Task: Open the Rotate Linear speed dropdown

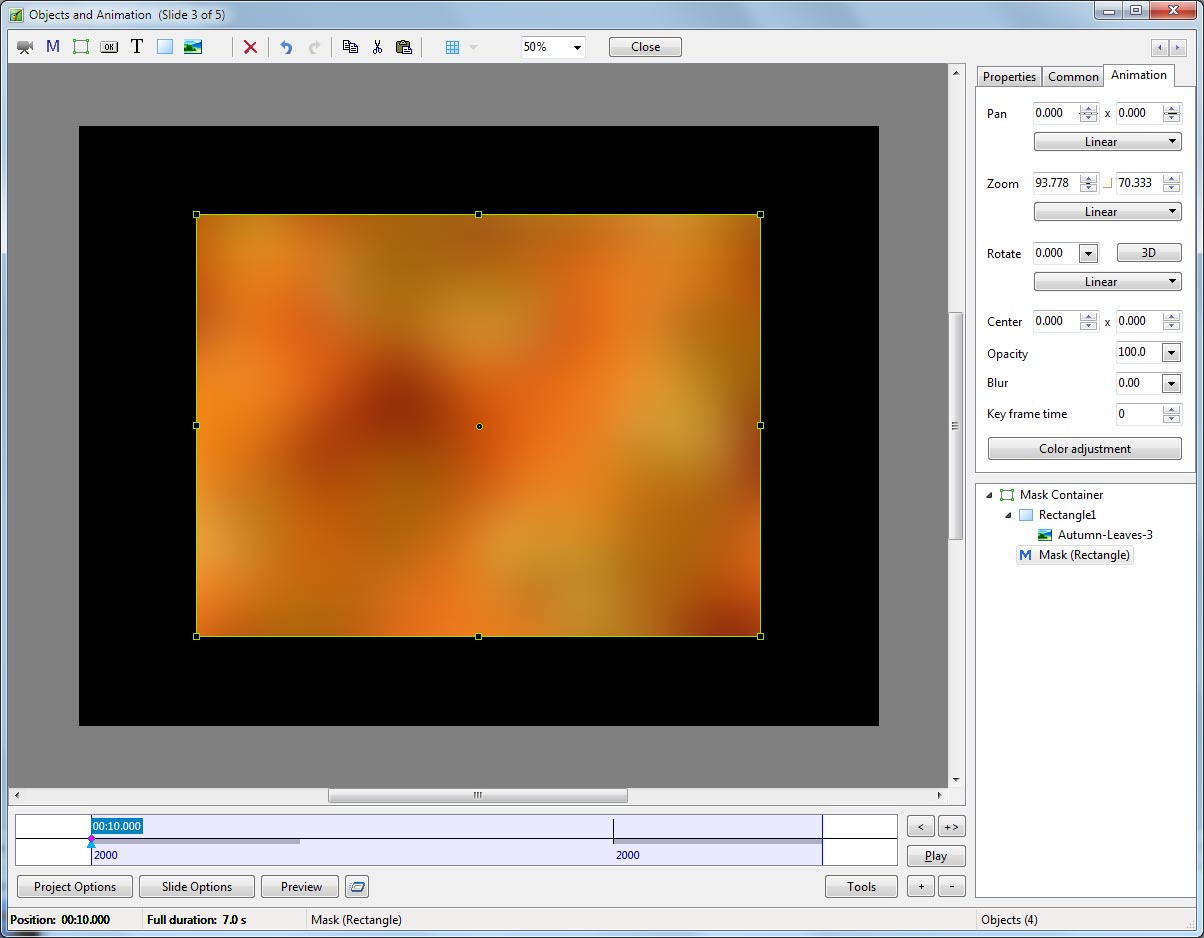Action: click(1107, 282)
